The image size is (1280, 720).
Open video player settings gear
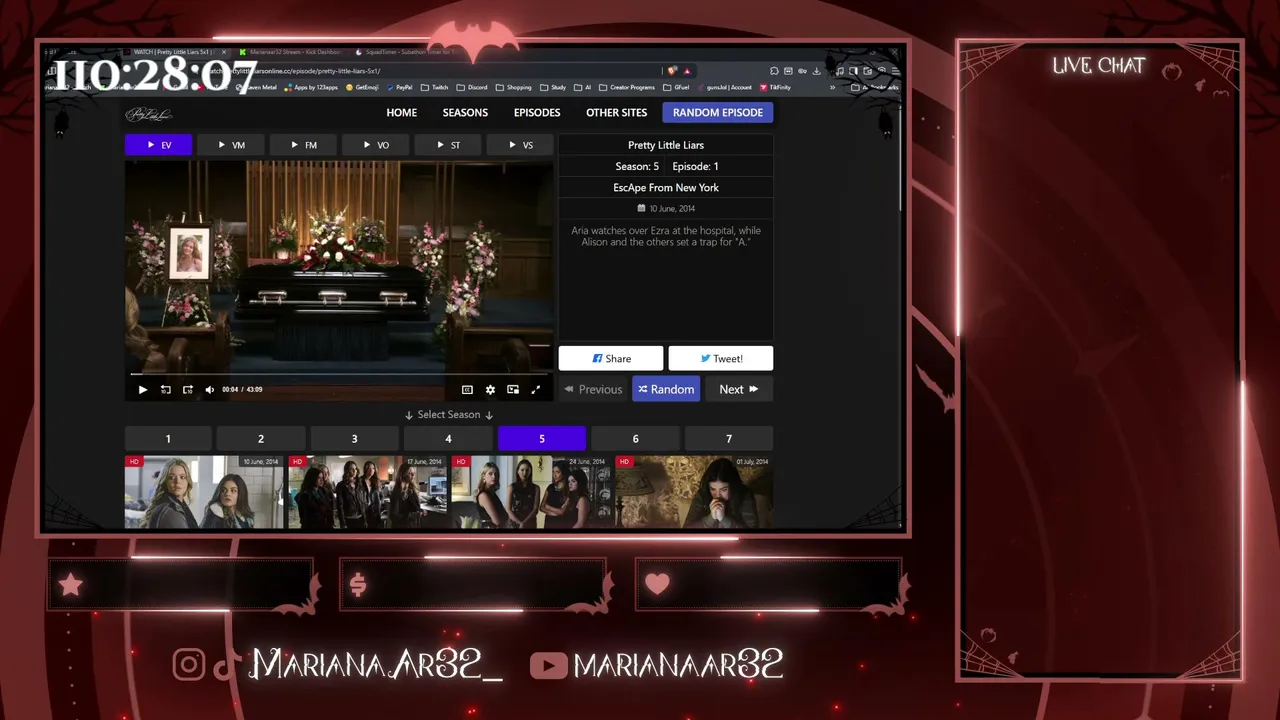click(x=490, y=390)
